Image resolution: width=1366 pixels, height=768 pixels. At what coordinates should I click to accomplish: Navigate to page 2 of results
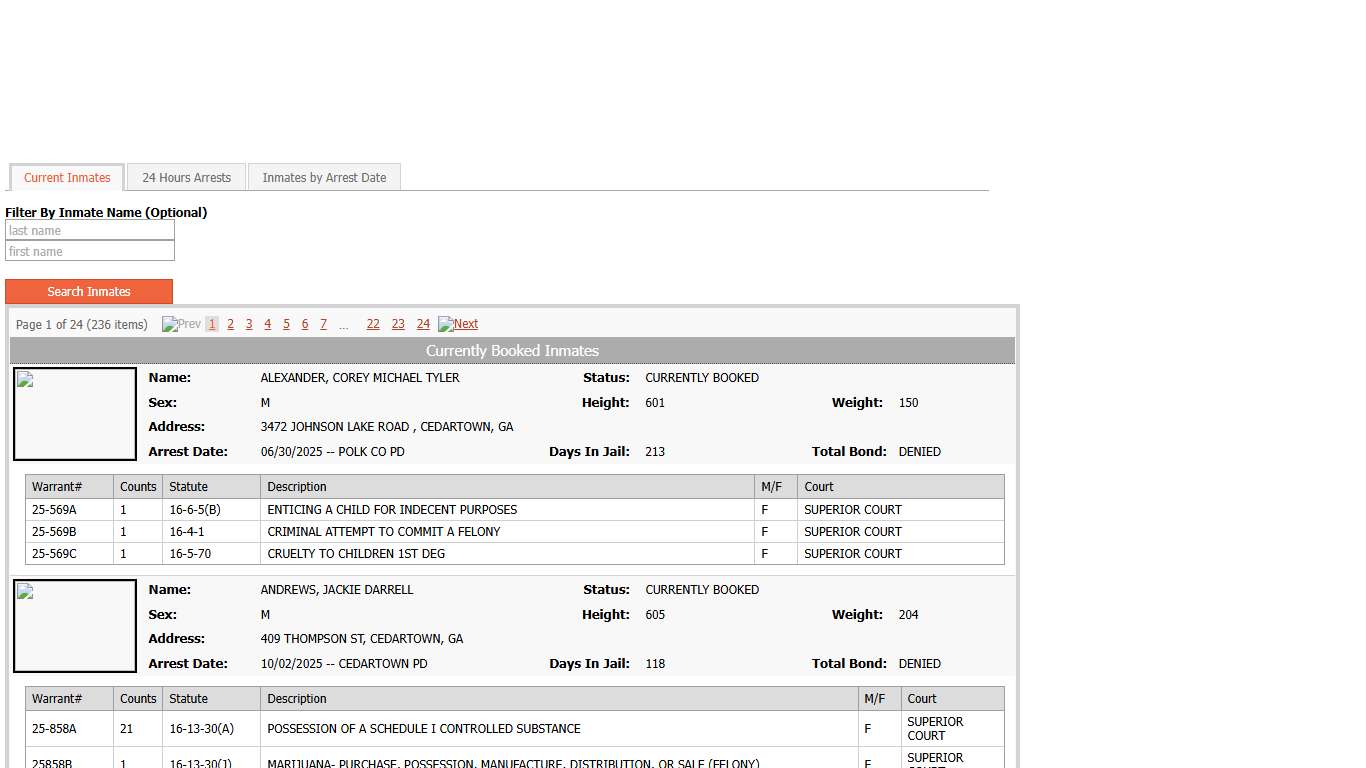pos(230,324)
